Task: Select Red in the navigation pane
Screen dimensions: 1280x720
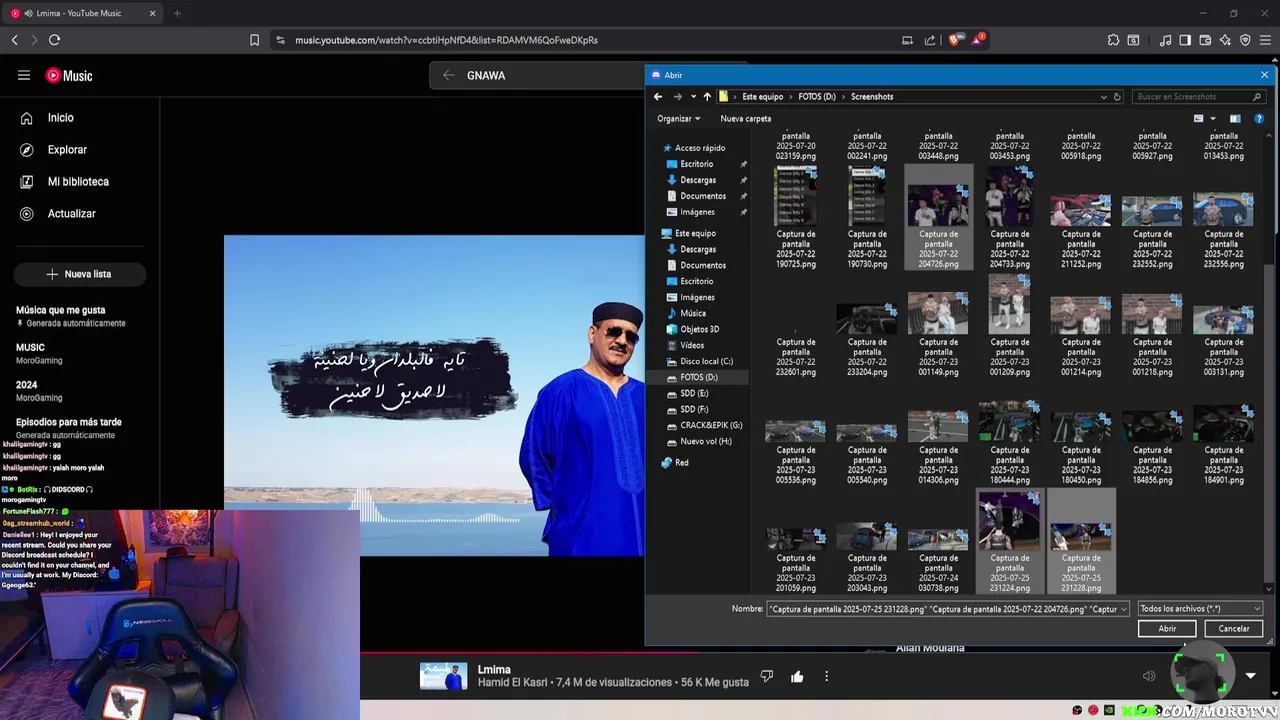Action: (x=682, y=463)
